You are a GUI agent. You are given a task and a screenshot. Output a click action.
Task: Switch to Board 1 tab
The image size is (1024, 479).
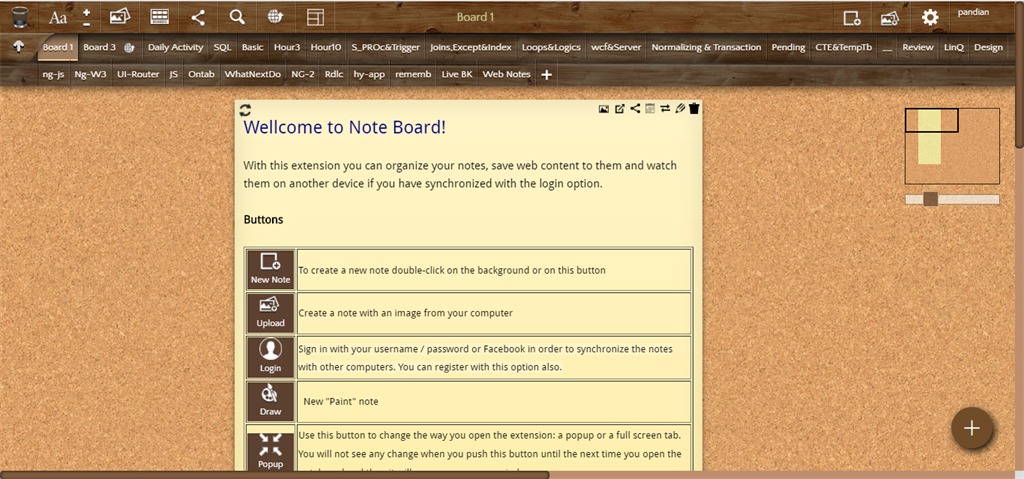[x=58, y=47]
